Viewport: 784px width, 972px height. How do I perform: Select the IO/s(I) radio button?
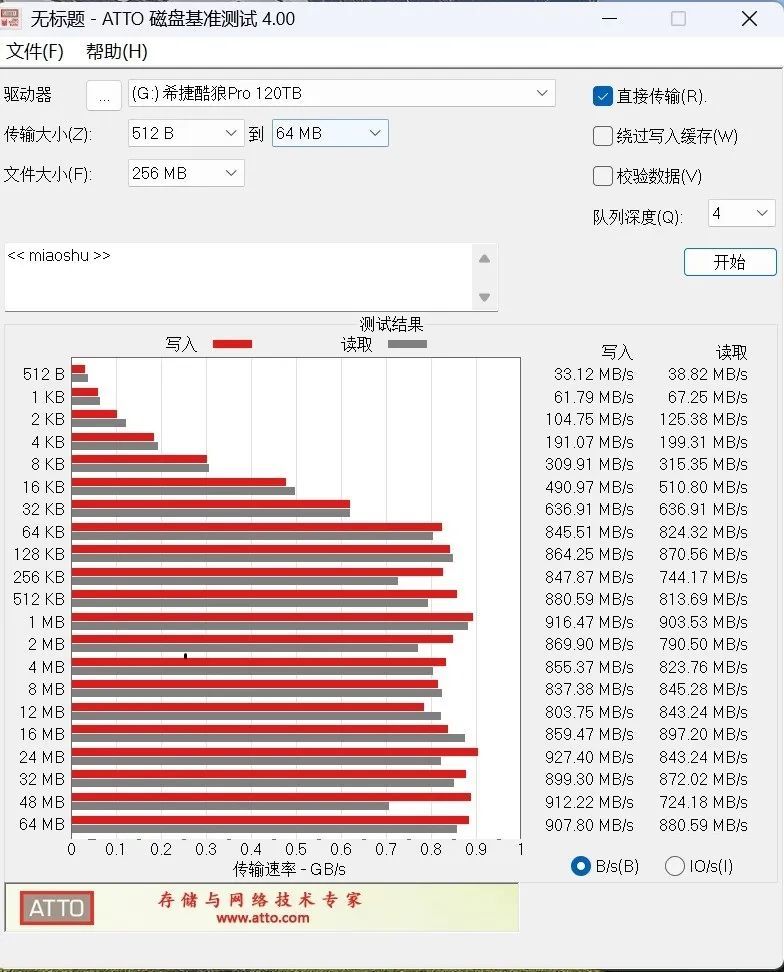coord(674,866)
